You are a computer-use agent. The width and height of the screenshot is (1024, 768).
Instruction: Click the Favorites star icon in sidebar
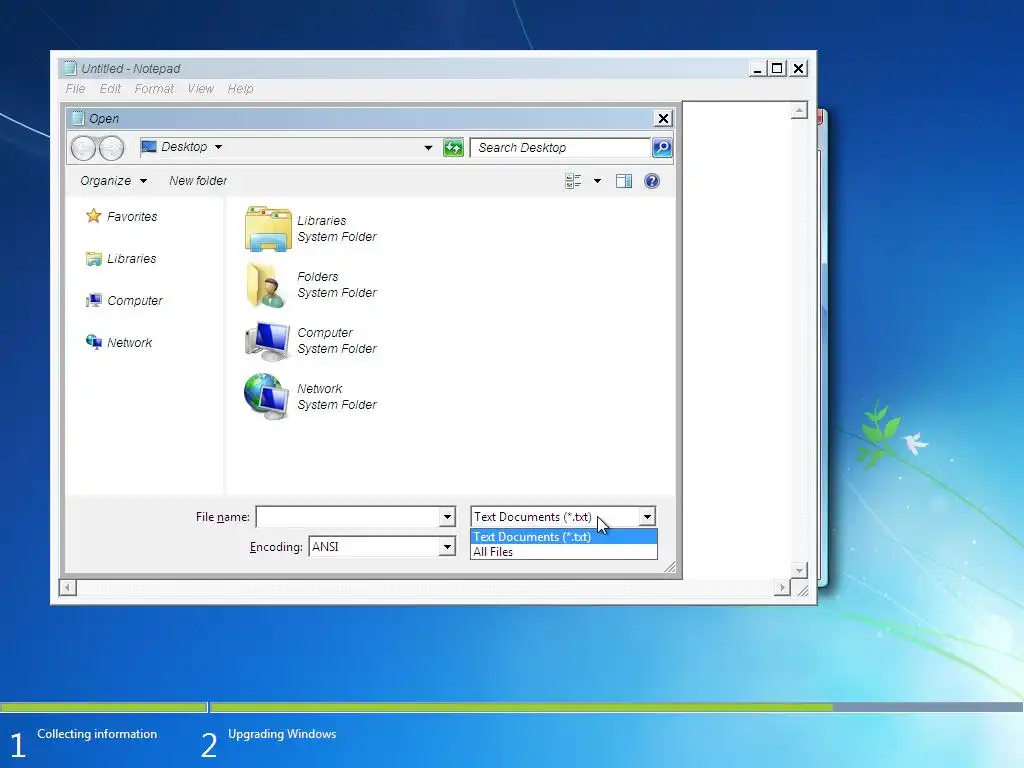point(93,216)
